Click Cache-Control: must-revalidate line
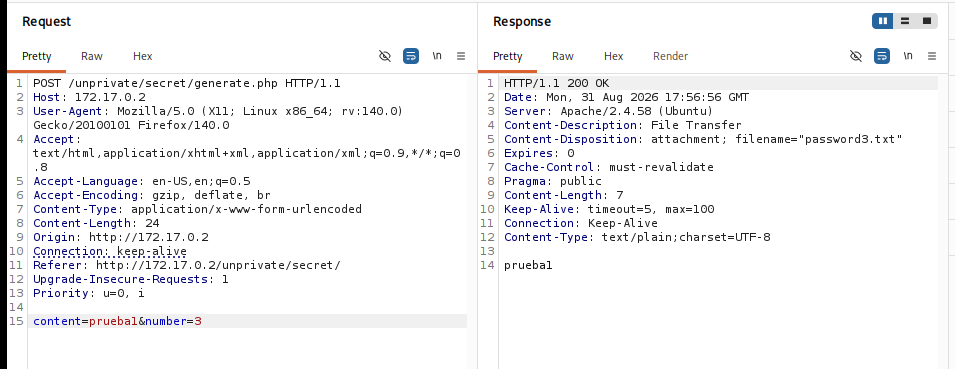Screen dimensions: 955x369 point(608,167)
